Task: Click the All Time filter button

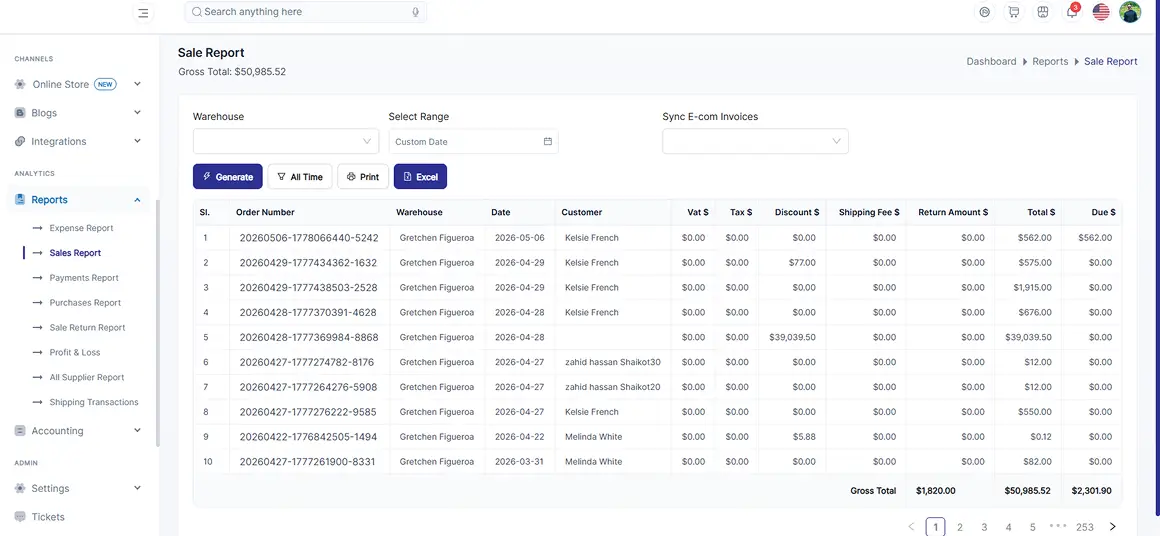Action: tap(300, 177)
